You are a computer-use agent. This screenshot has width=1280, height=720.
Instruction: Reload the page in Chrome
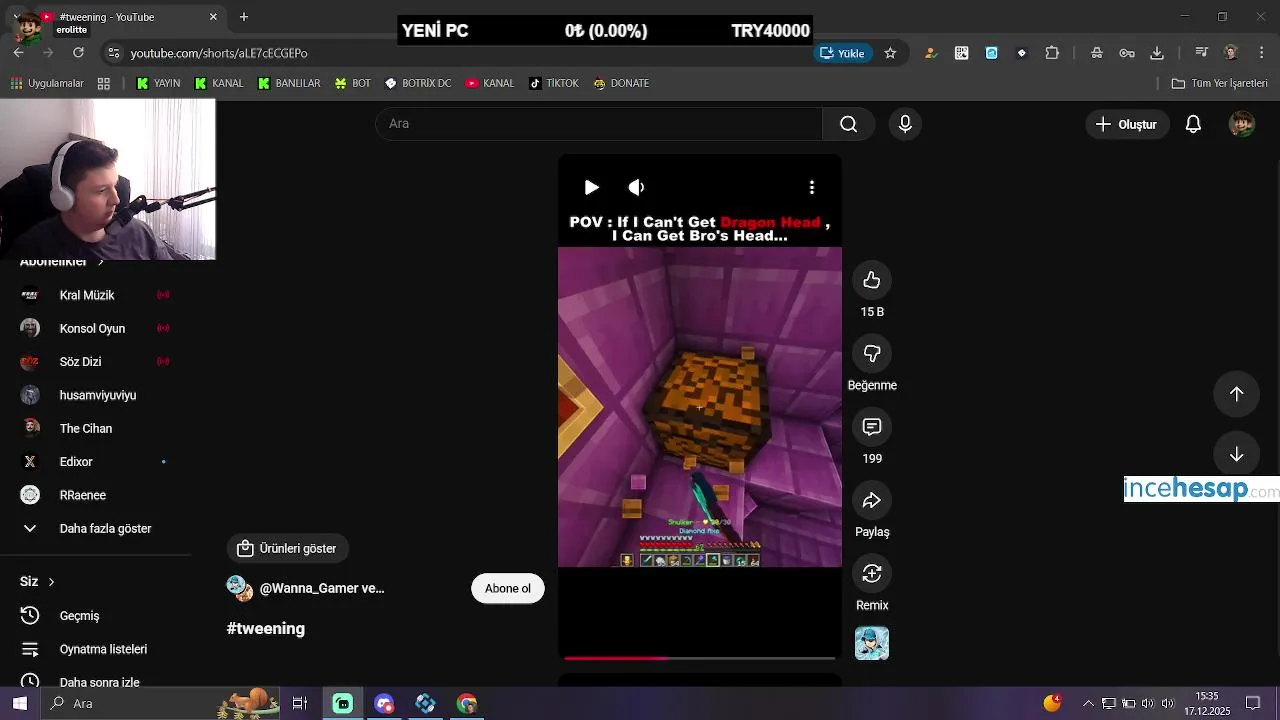point(78,53)
